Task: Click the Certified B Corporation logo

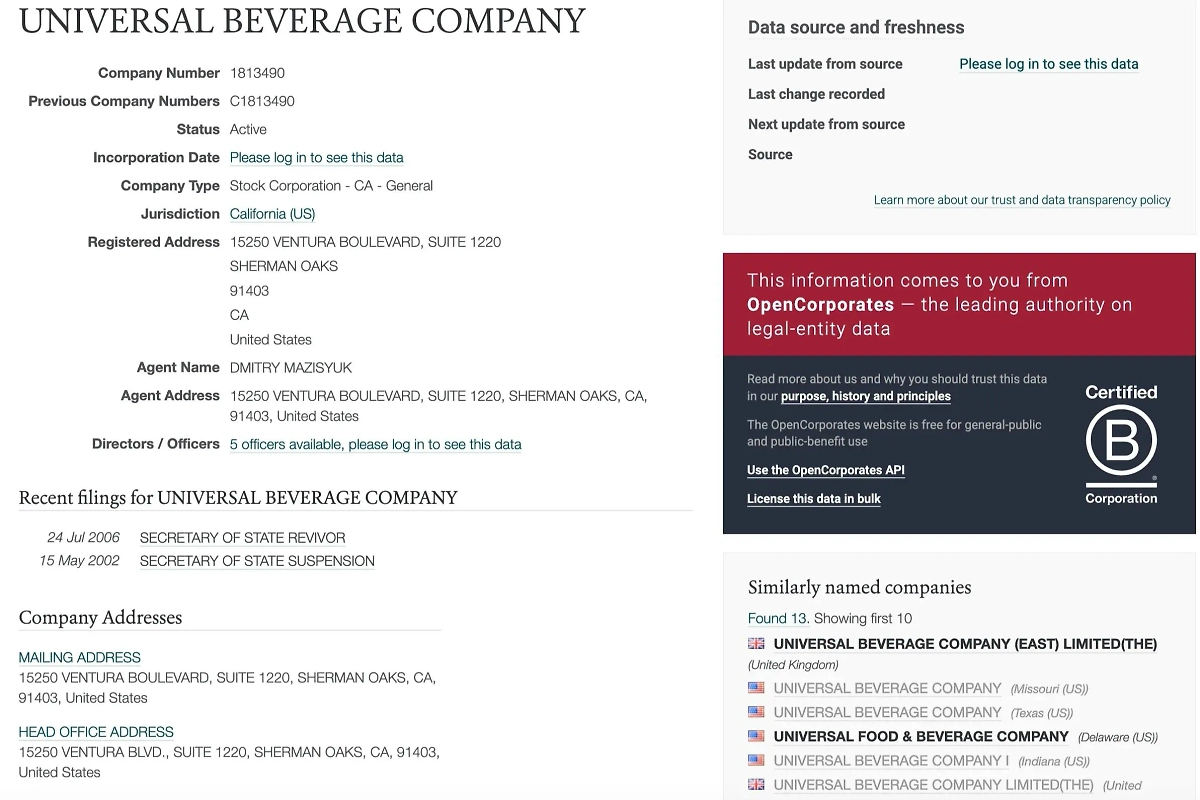Action: [x=1121, y=444]
